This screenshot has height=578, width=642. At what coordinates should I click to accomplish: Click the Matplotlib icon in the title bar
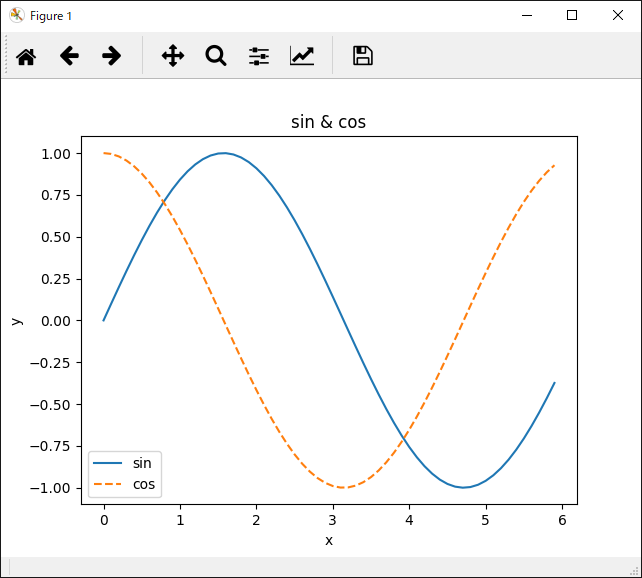(x=16, y=15)
